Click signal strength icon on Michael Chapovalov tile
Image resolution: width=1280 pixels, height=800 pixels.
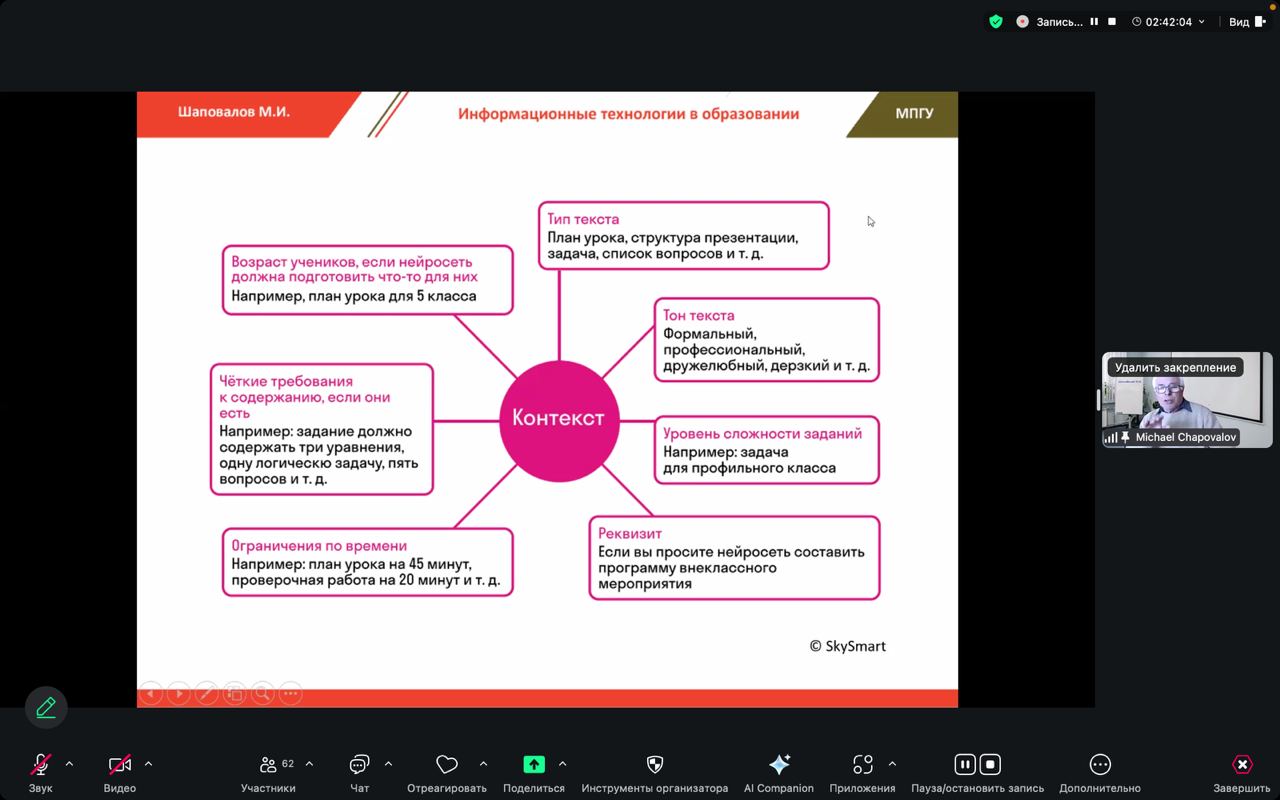click(1111, 438)
